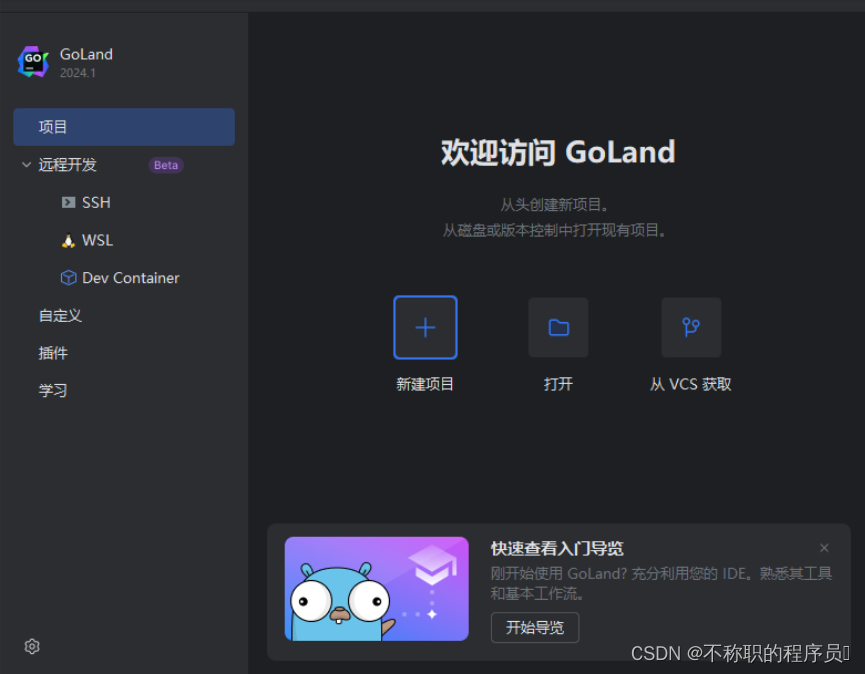Screen dimensions: 865x674
Task: Click the GoLand logo icon
Action: [x=33, y=62]
